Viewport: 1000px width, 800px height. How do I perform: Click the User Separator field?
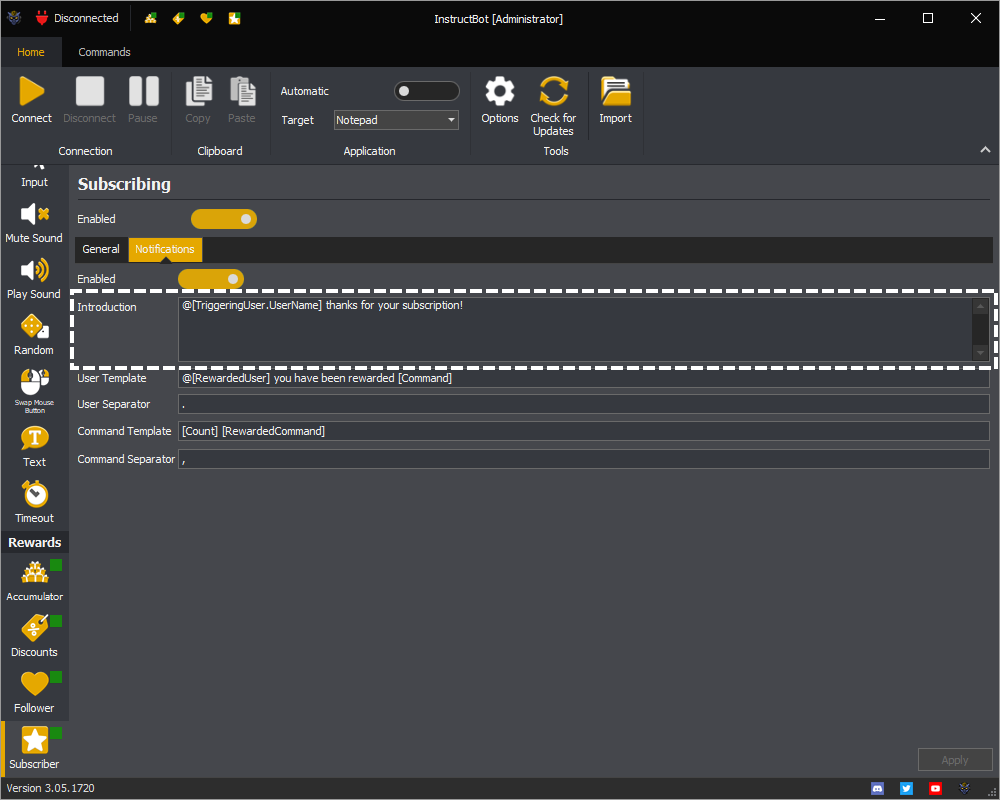pos(584,404)
